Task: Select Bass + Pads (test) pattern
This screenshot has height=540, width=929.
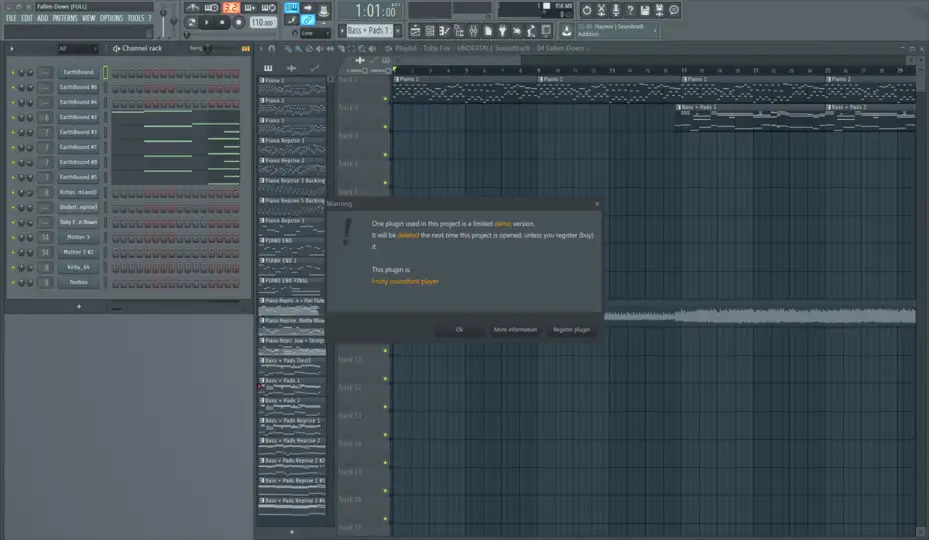Action: 291,367
